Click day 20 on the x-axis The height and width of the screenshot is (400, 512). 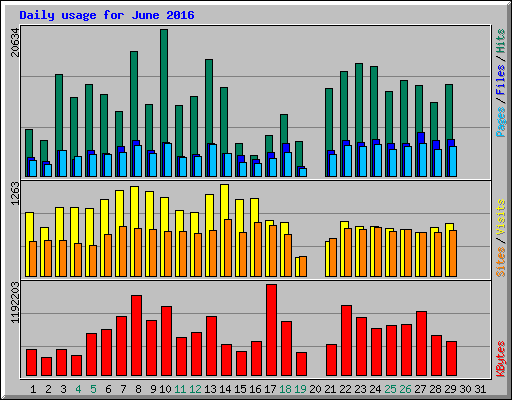(315, 389)
